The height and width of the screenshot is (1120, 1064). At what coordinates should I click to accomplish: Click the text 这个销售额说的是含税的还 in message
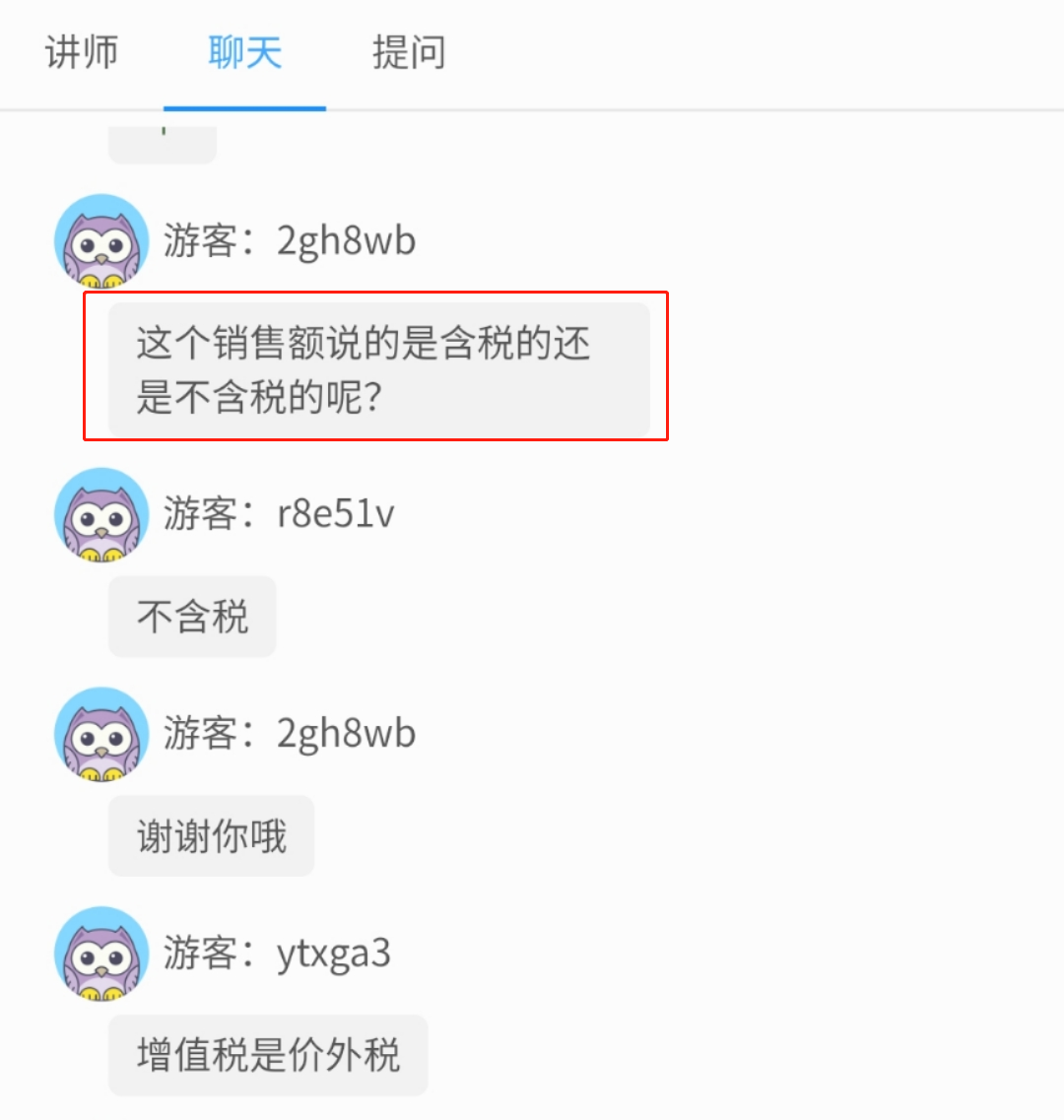click(364, 344)
